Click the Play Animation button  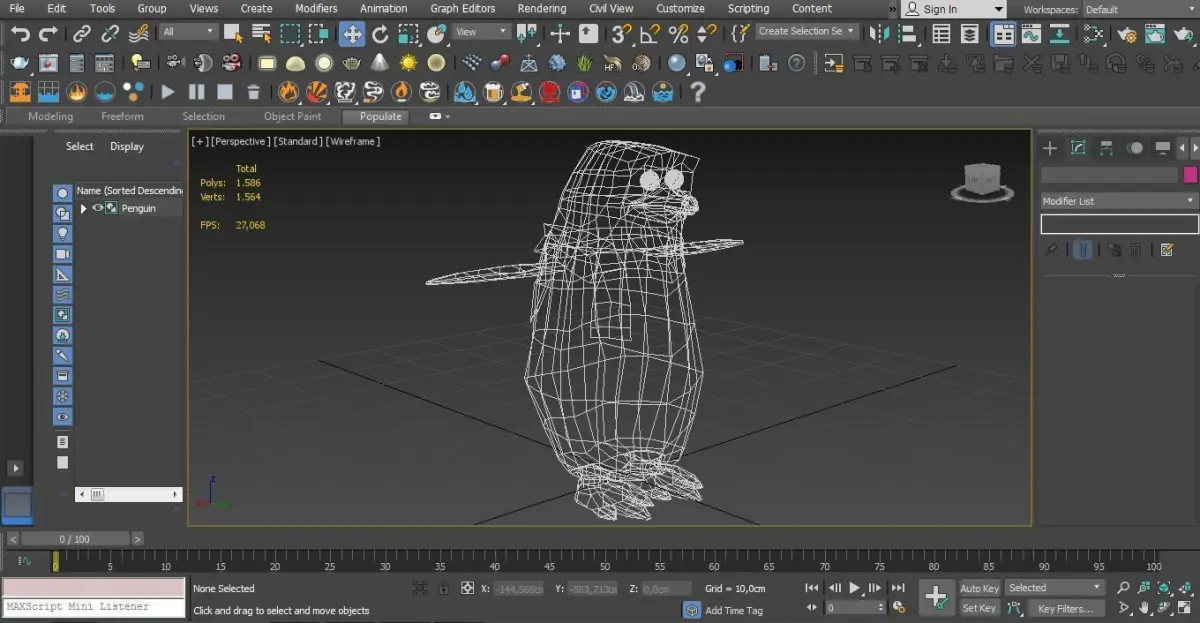coord(855,589)
